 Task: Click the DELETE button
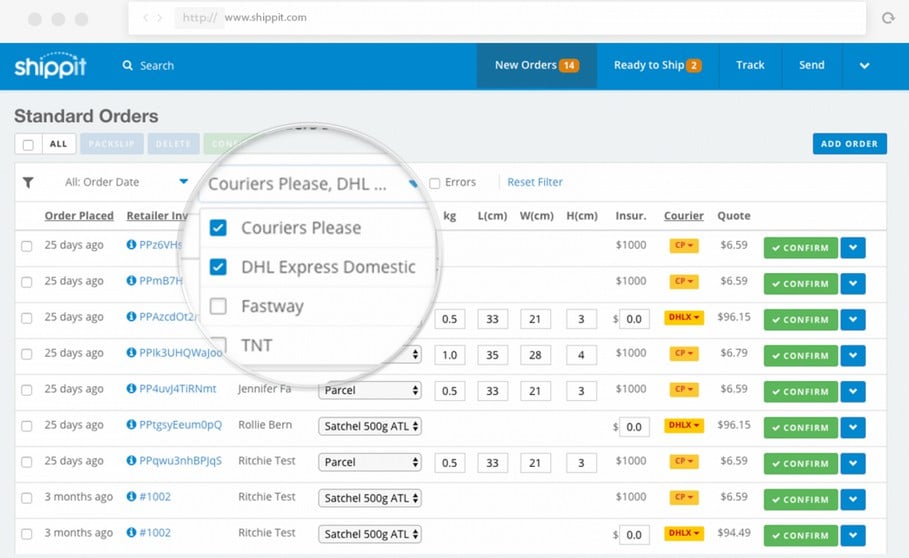[173, 144]
